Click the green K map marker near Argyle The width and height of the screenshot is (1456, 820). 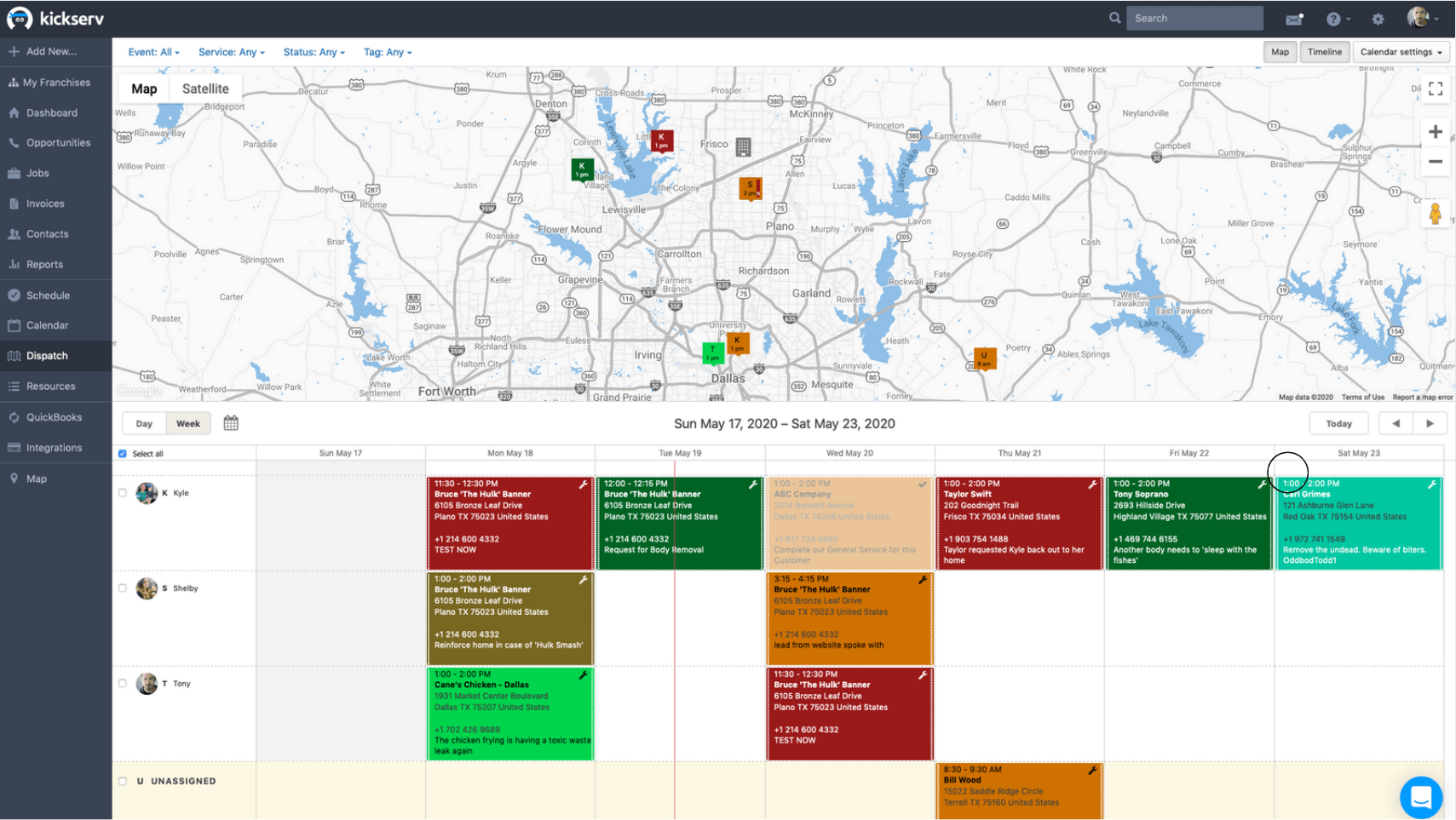582,169
